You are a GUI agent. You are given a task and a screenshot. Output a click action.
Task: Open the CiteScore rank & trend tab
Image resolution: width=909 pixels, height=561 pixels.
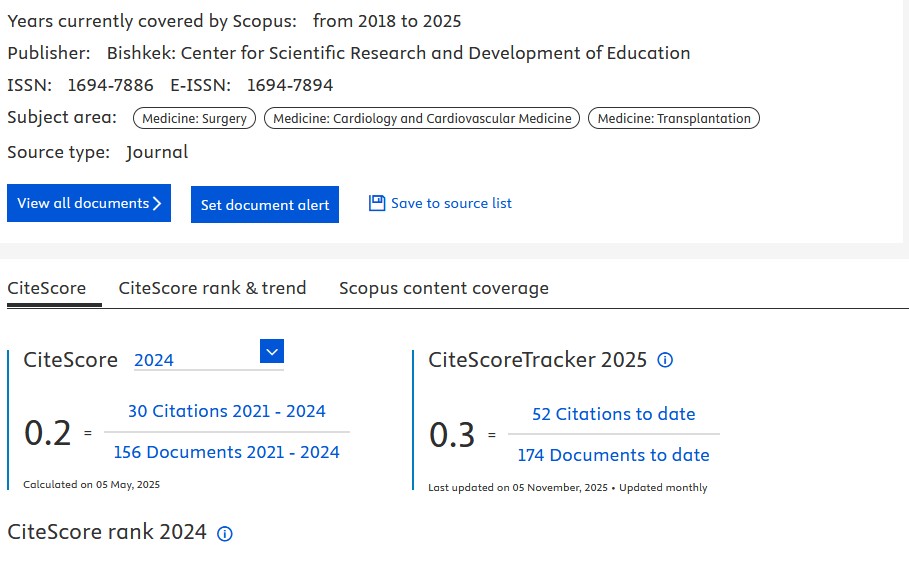point(212,288)
